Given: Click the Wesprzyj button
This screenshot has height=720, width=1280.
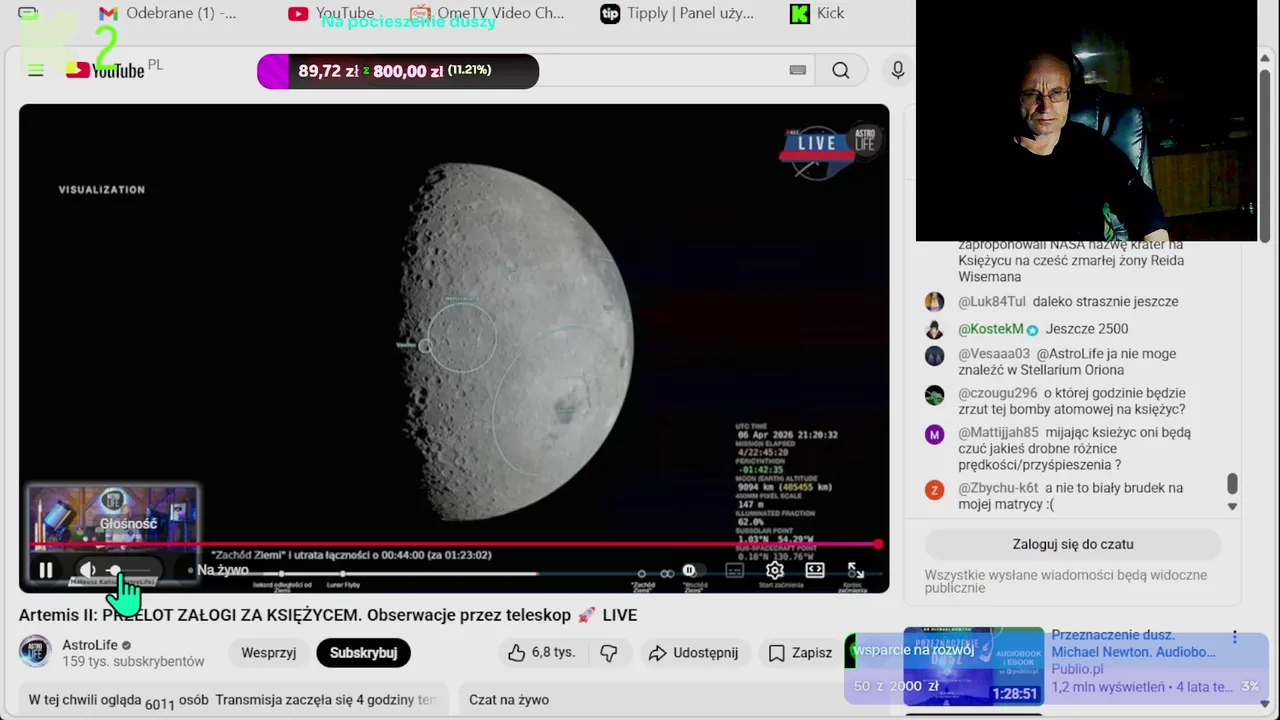Looking at the screenshot, I should 269,653.
